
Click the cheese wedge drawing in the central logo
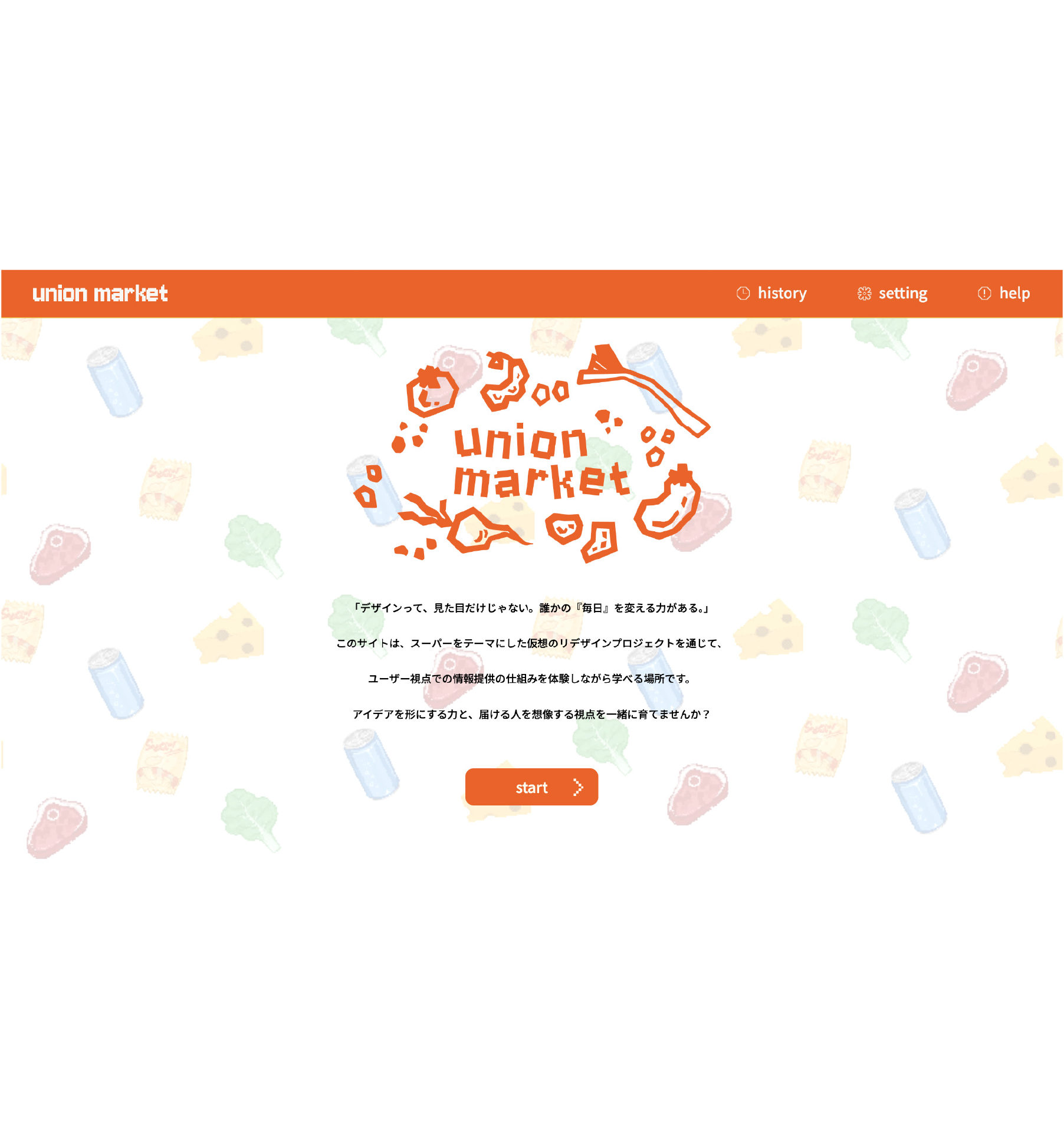600,542
